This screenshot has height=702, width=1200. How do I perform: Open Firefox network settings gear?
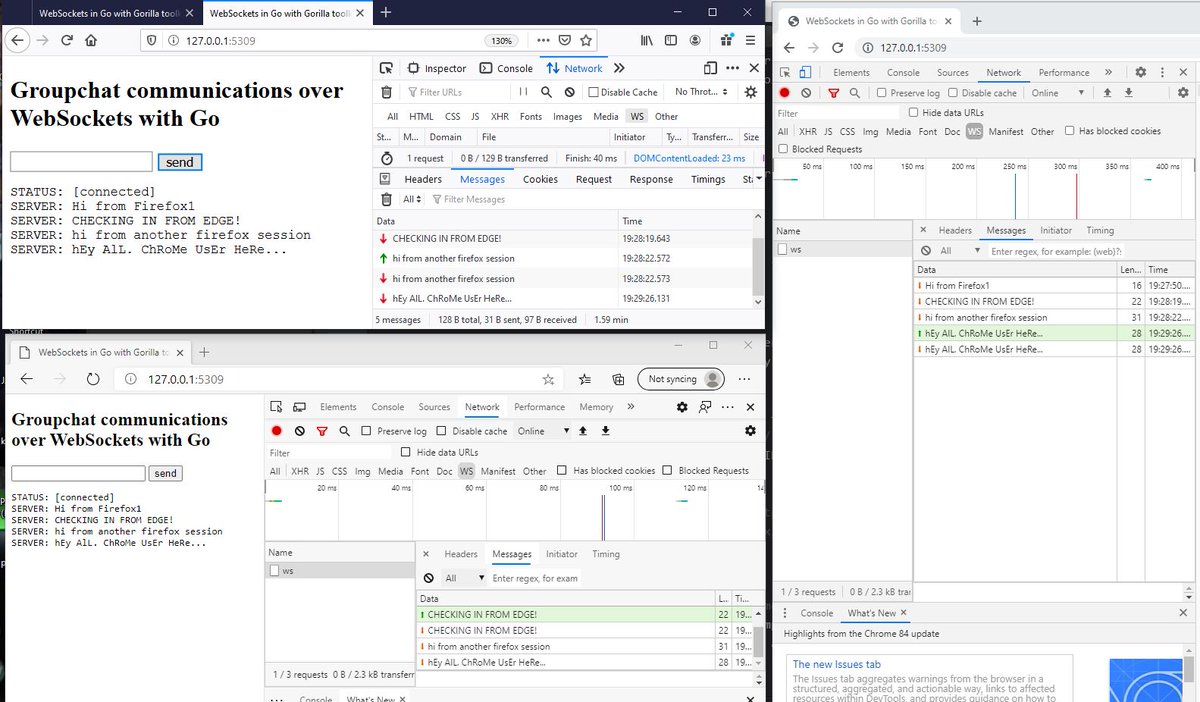[751, 92]
